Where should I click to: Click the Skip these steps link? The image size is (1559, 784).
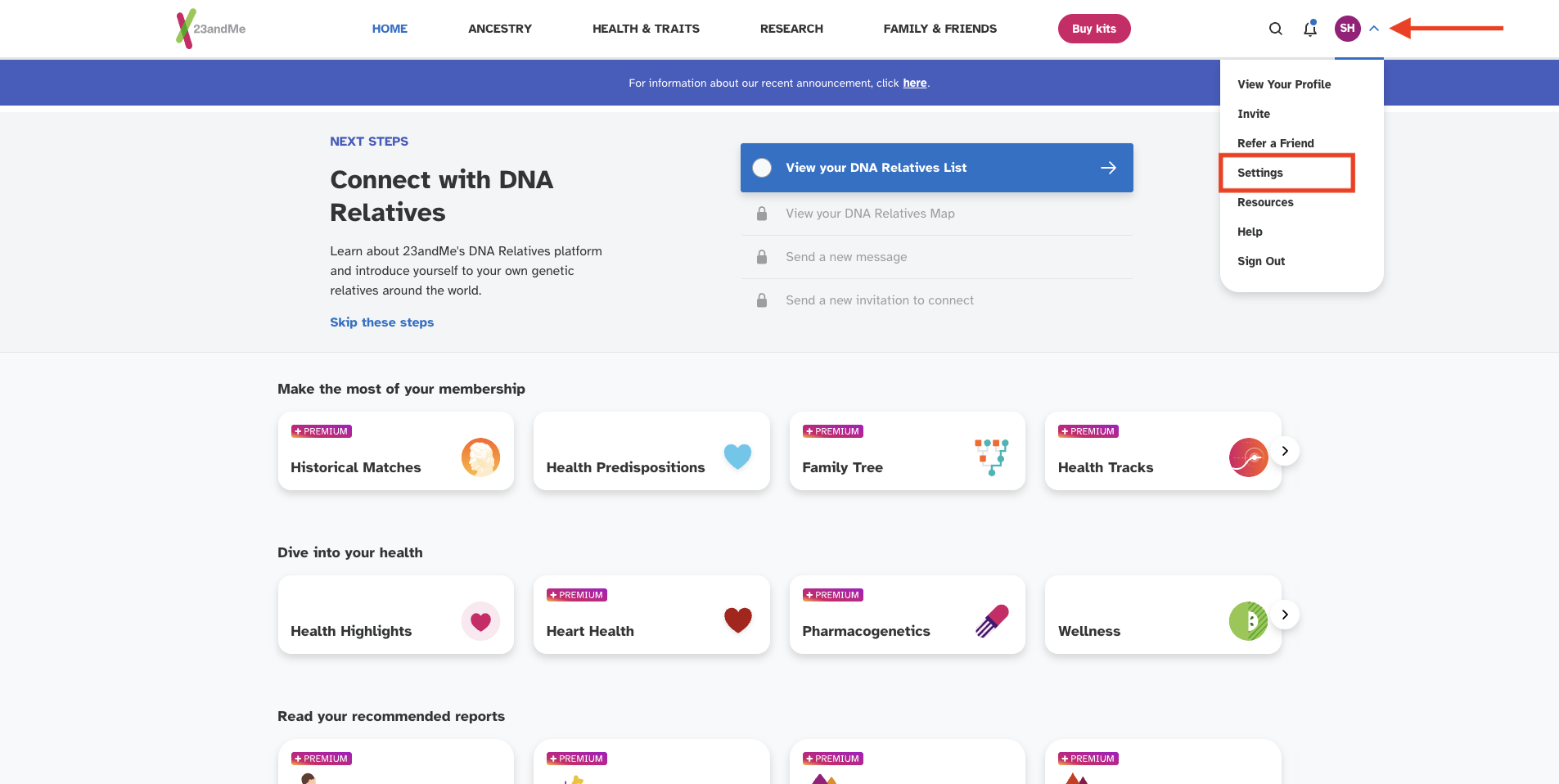click(381, 322)
